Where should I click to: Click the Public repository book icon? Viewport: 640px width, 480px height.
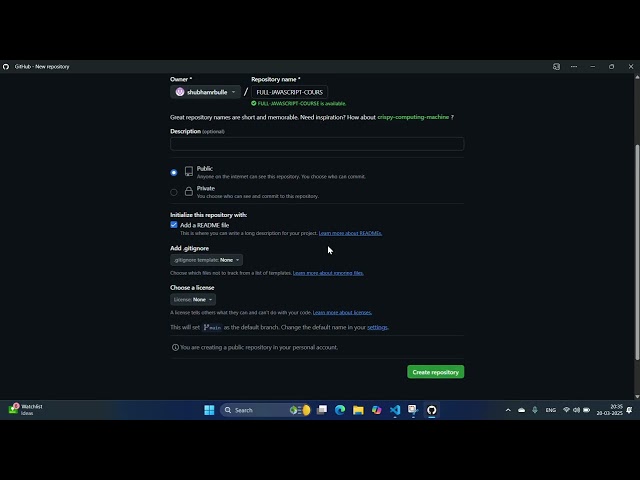(189, 171)
